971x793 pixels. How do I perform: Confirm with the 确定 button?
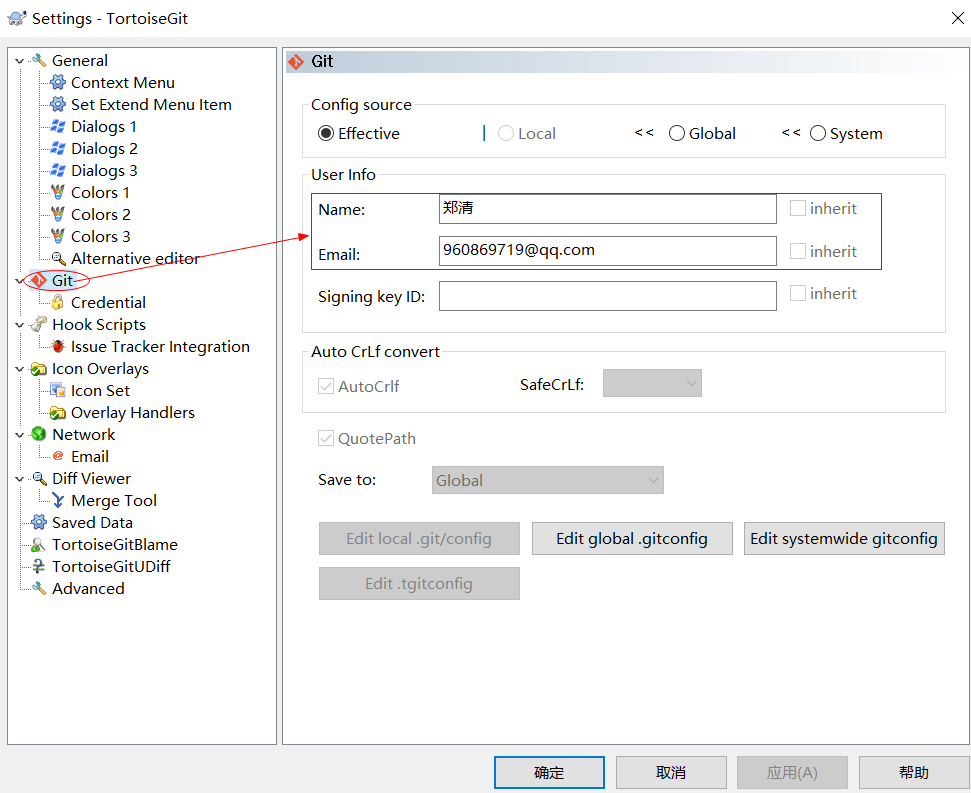coord(549,773)
